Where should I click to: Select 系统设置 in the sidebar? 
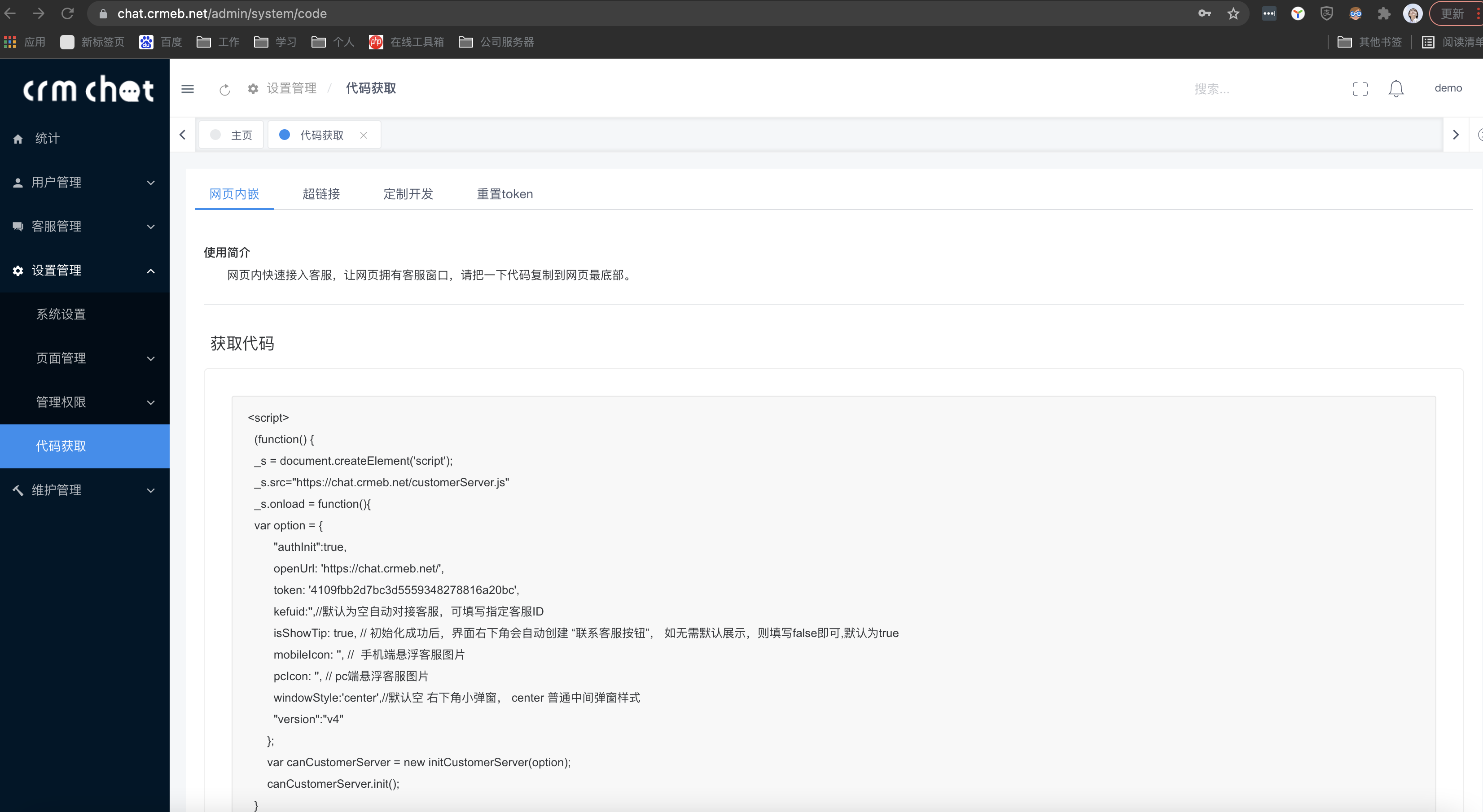click(61, 314)
